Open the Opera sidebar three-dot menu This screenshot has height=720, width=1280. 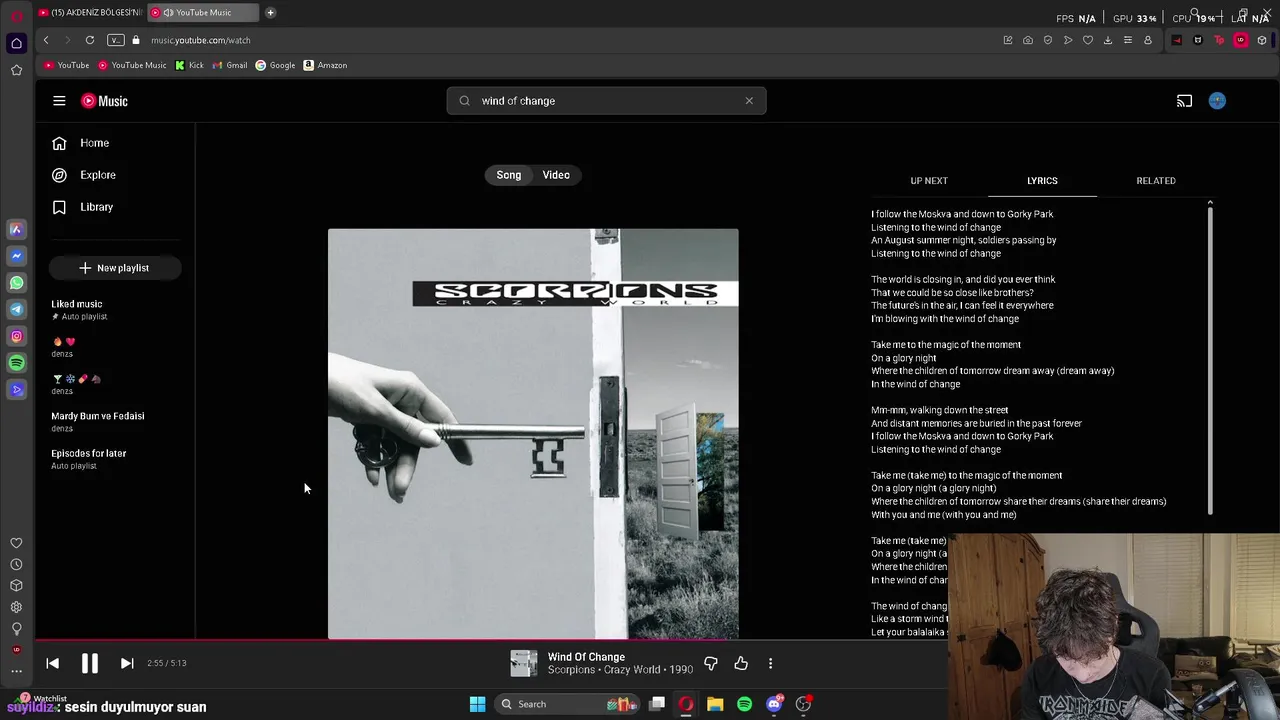(16, 672)
